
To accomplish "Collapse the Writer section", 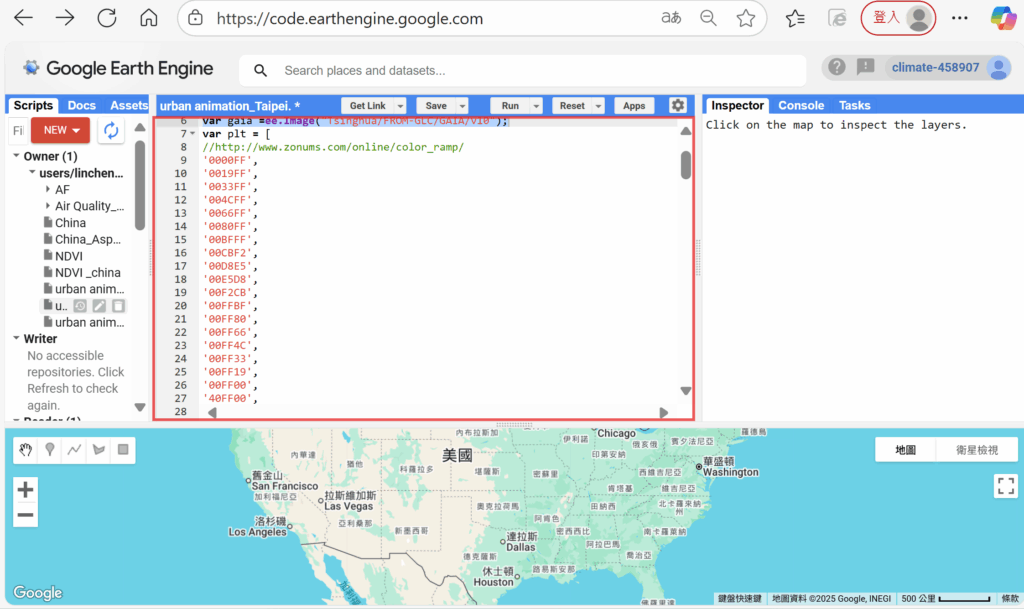I will [x=16, y=338].
